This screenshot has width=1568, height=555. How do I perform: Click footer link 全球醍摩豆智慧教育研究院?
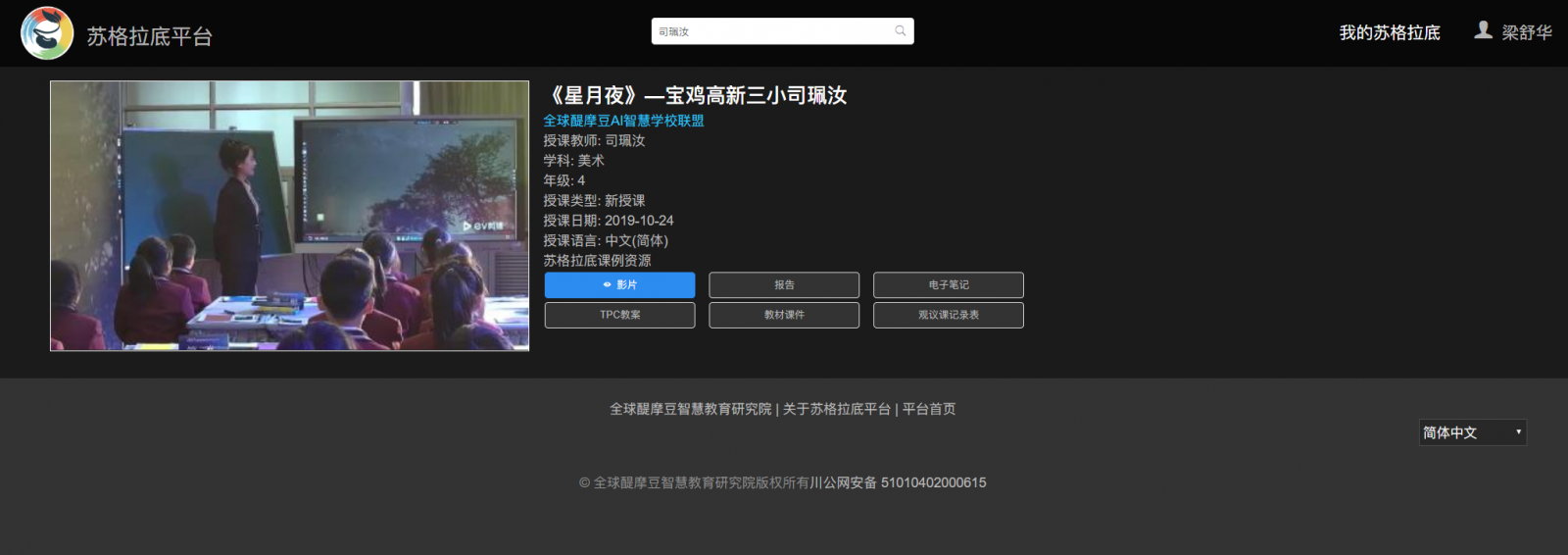coord(690,409)
